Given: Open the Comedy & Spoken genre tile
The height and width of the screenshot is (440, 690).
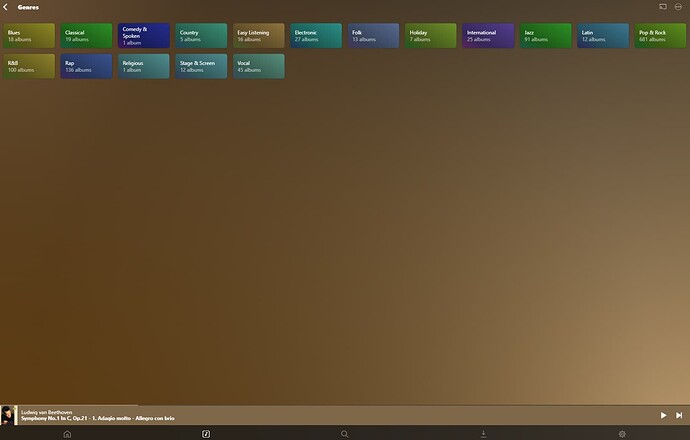Looking at the screenshot, I should [x=143, y=36].
